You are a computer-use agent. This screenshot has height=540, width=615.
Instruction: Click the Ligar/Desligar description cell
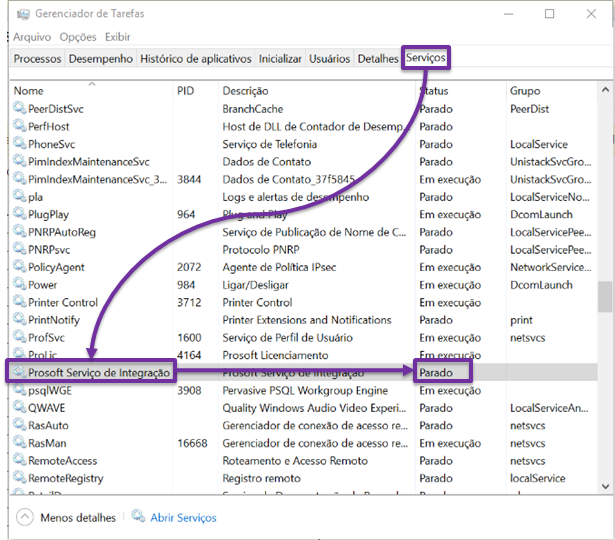pyautogui.click(x=255, y=285)
